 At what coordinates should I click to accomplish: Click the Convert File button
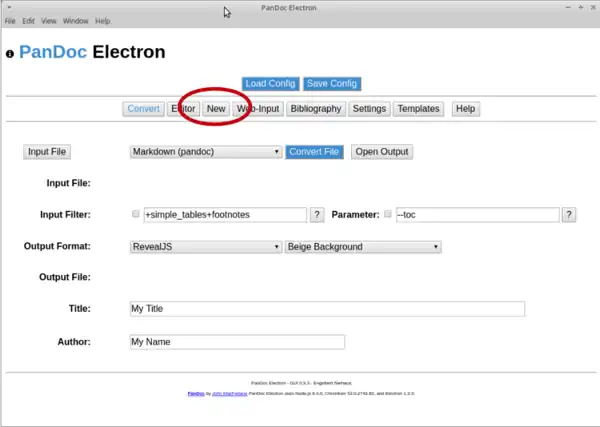click(315, 152)
